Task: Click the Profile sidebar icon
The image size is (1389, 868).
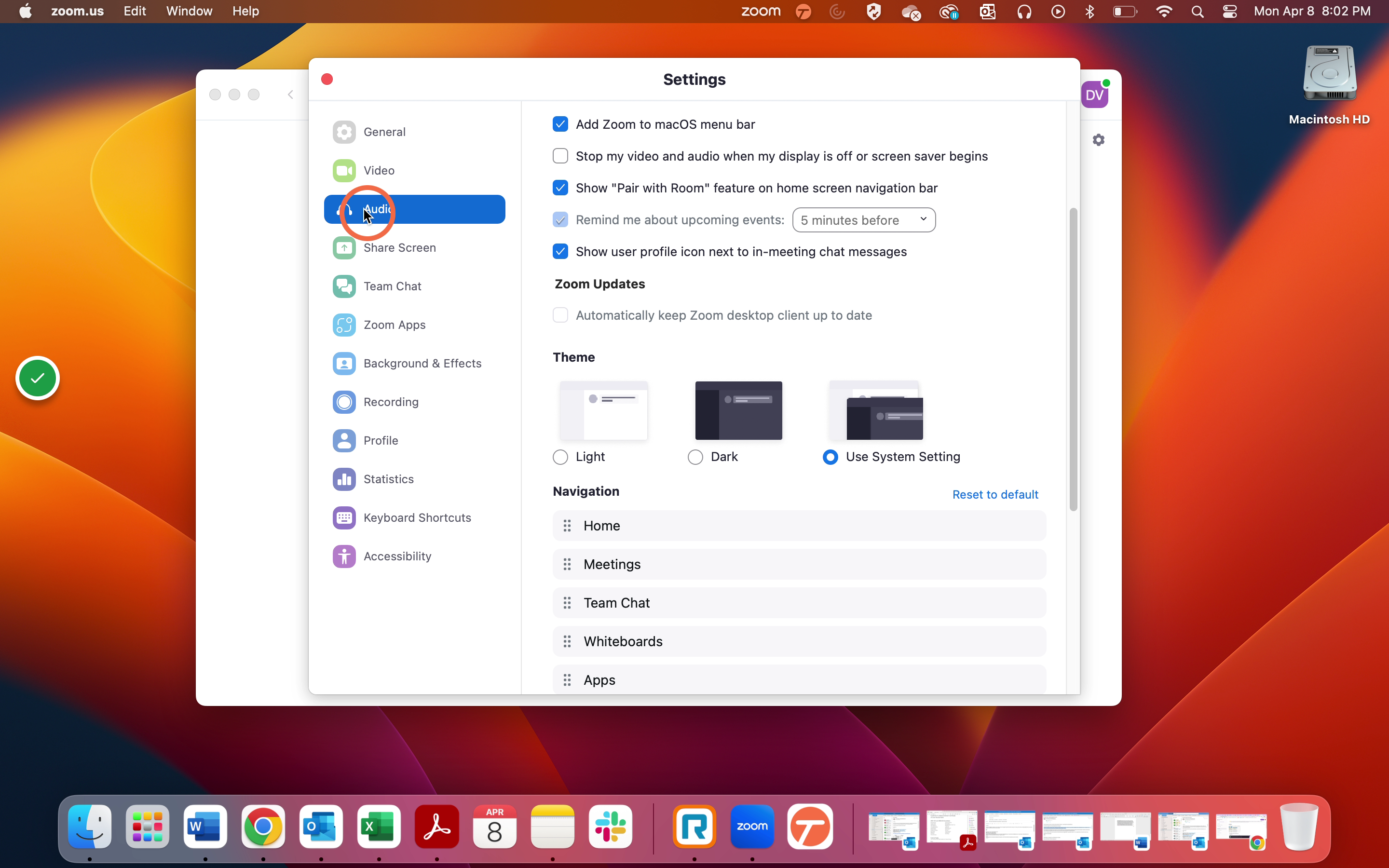Action: 344,440
